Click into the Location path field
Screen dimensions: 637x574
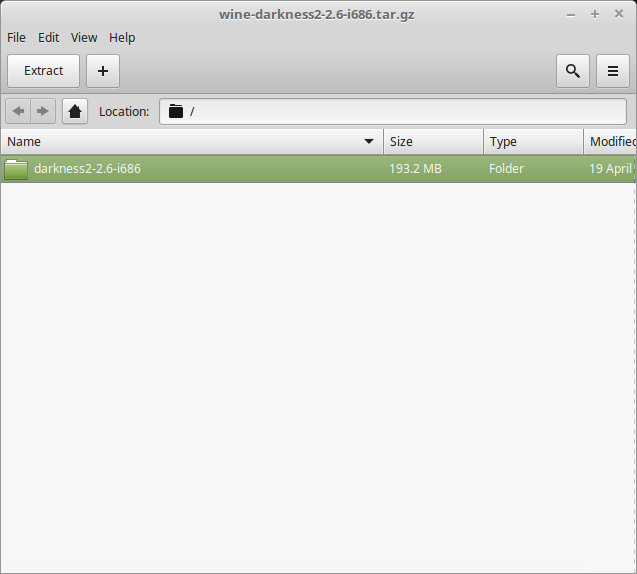(x=393, y=111)
